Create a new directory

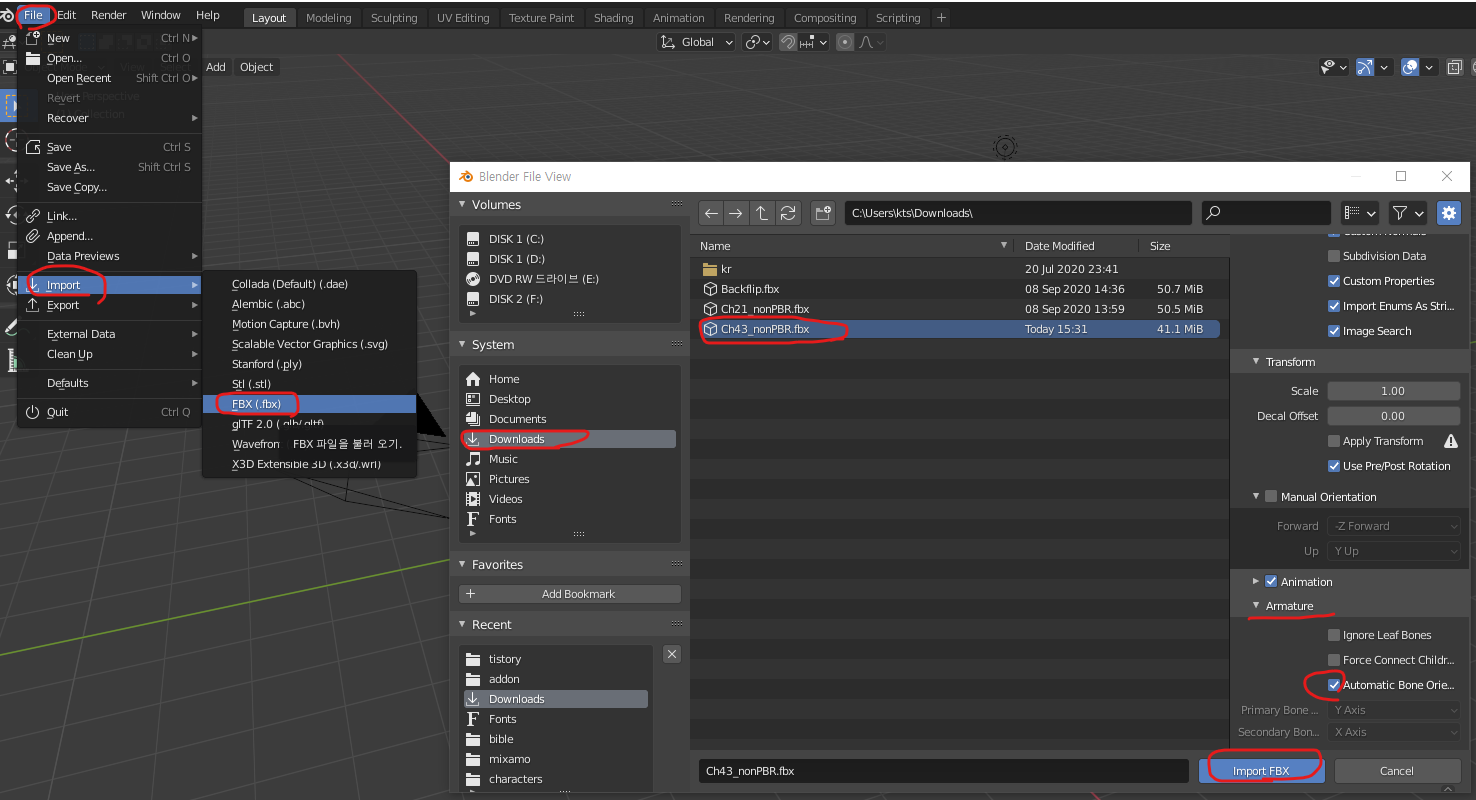pyautogui.click(x=823, y=213)
